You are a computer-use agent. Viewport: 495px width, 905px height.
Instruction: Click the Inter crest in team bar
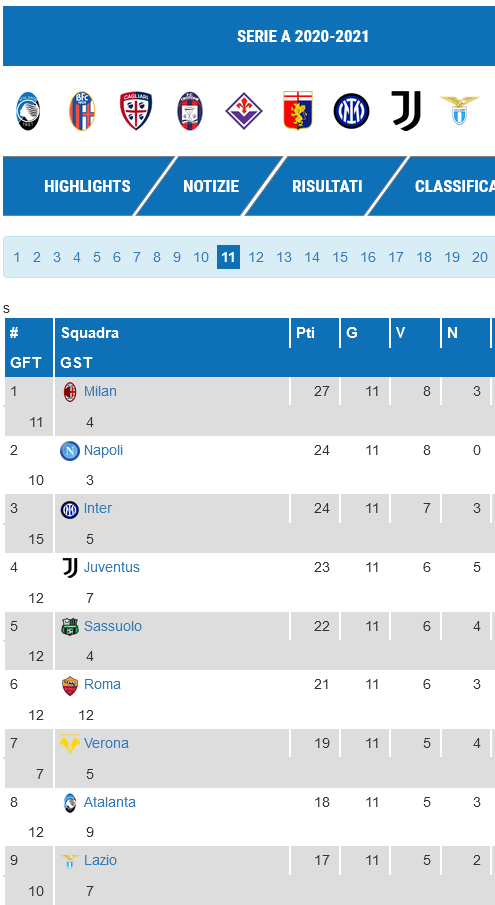point(351,111)
